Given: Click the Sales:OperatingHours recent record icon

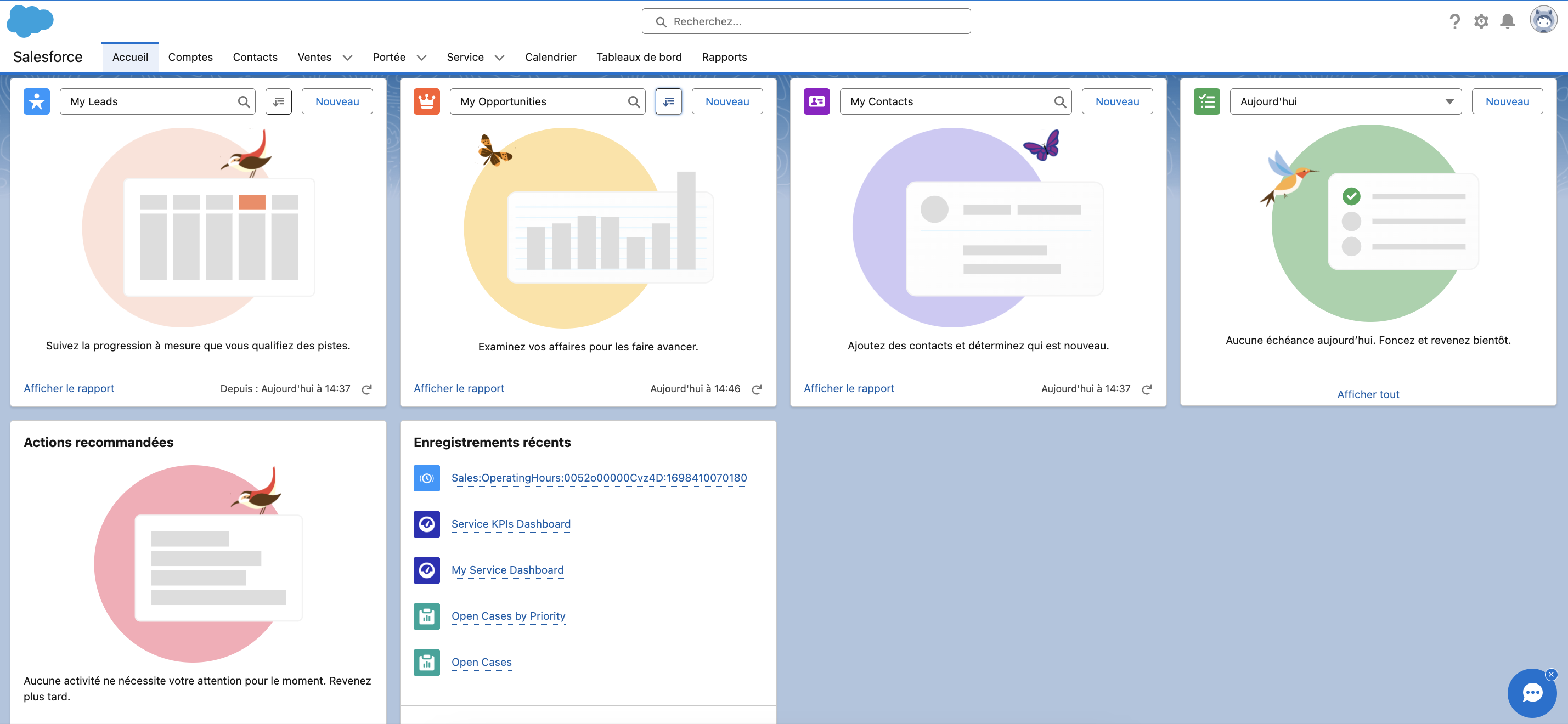Looking at the screenshot, I should (x=427, y=478).
